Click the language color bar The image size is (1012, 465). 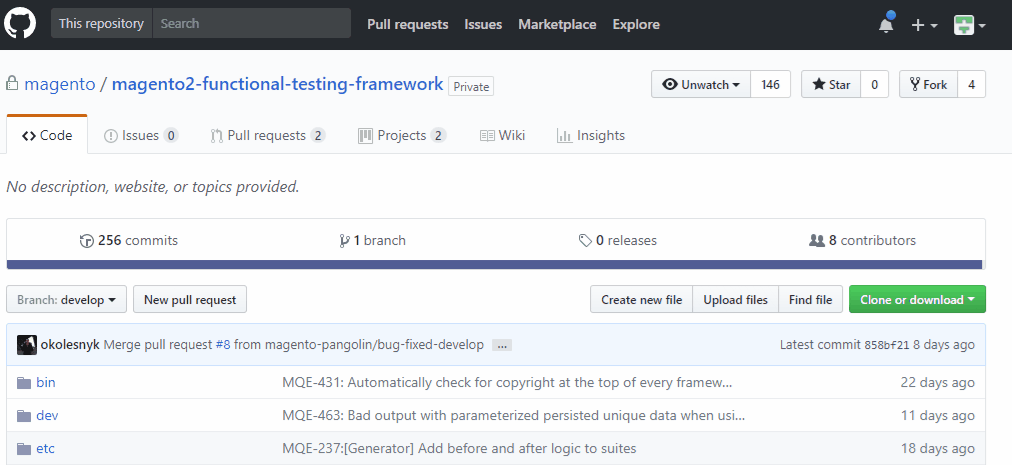pos(496,265)
